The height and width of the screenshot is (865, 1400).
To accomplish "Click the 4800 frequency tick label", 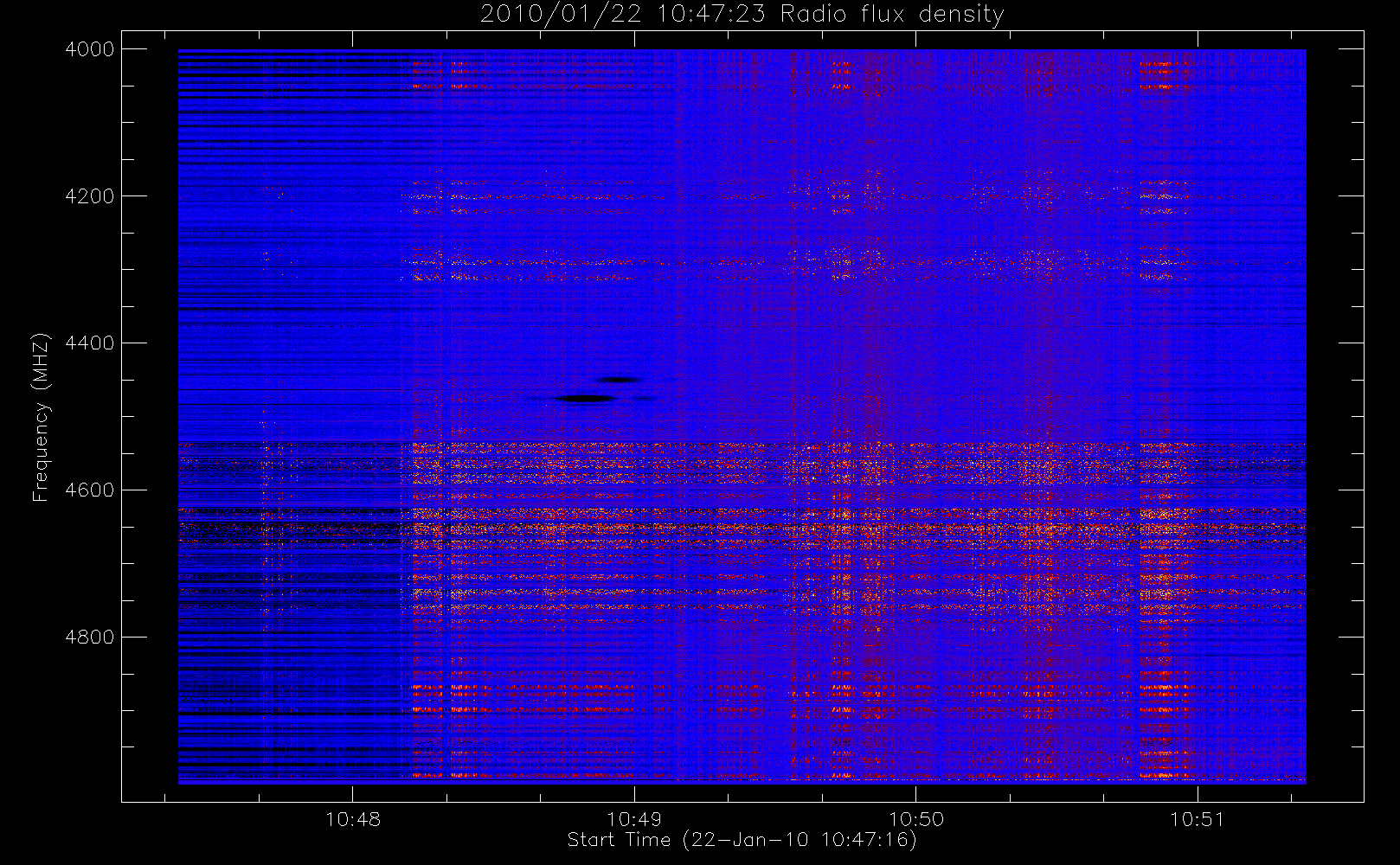I will coord(90,638).
